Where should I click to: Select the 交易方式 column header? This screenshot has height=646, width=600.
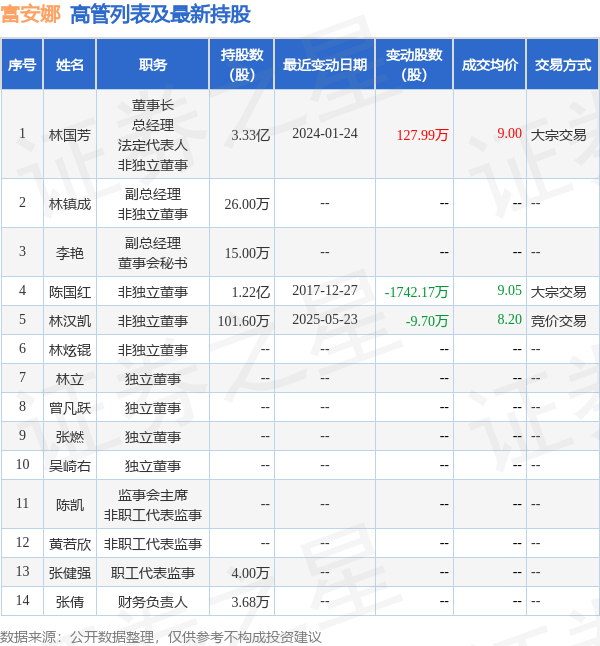(563, 65)
